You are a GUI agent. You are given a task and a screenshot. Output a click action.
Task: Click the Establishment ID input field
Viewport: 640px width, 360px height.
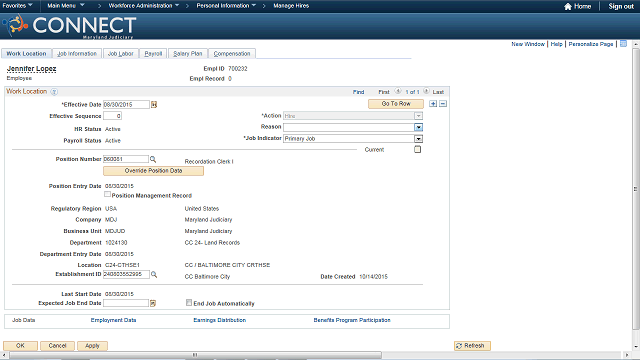[126, 274]
